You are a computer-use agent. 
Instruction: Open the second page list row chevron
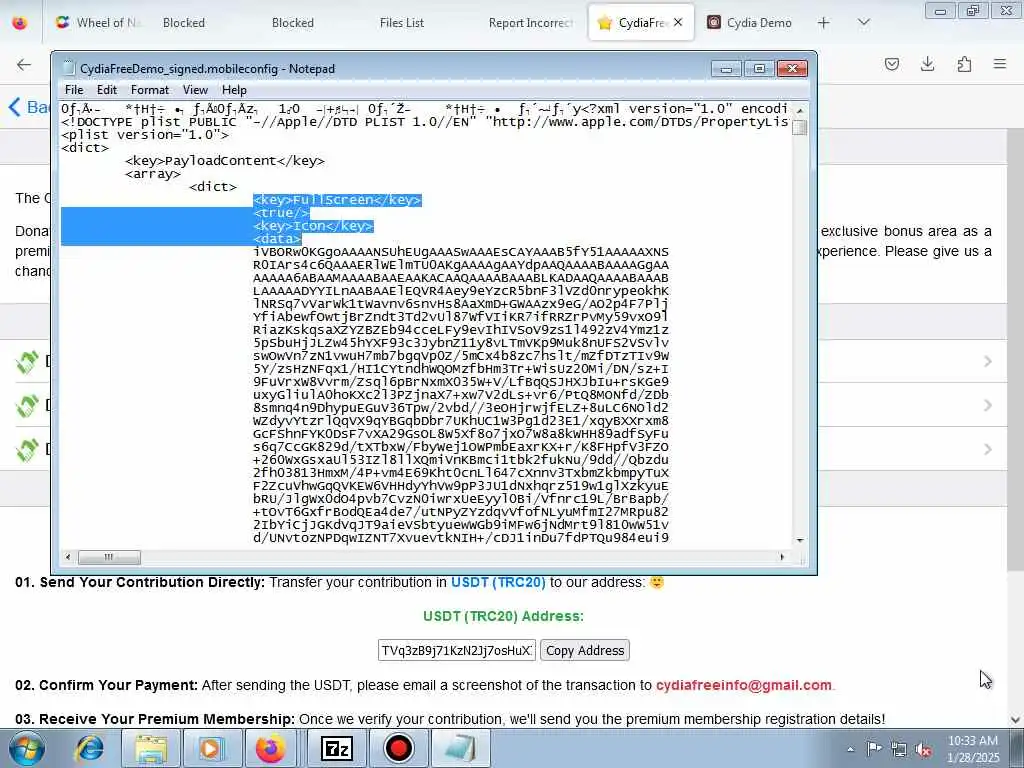[987, 405]
